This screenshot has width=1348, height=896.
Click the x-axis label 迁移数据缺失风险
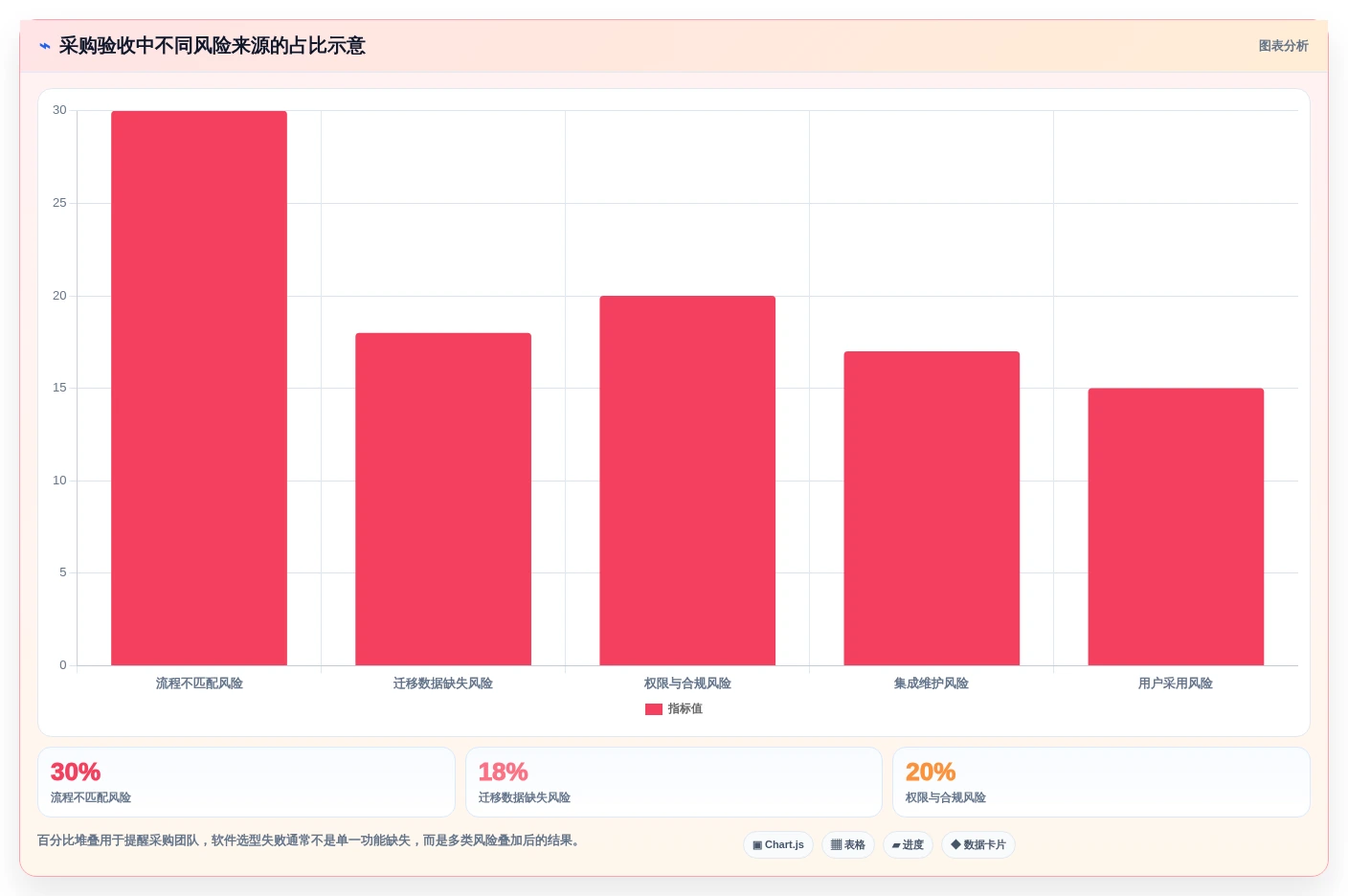[x=443, y=683]
